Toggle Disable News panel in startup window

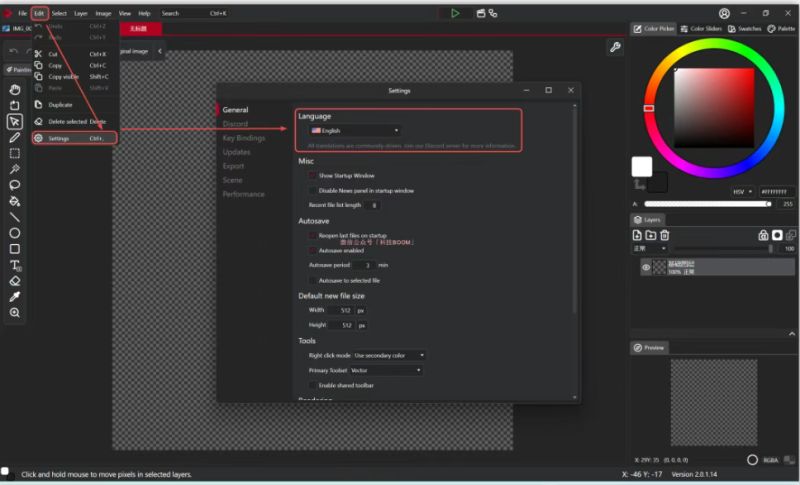[312, 191]
